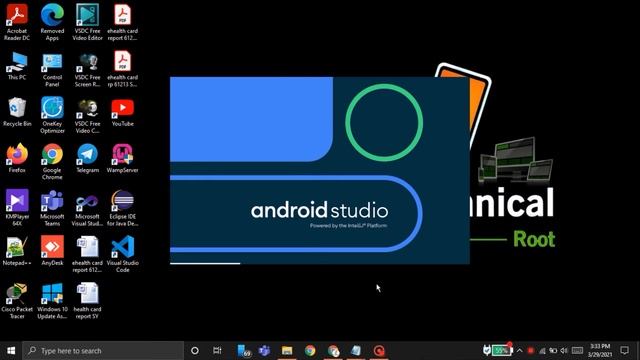Screen dimensions: 640x360
Task: Select the Recycle Bin icon
Action: tap(17, 112)
